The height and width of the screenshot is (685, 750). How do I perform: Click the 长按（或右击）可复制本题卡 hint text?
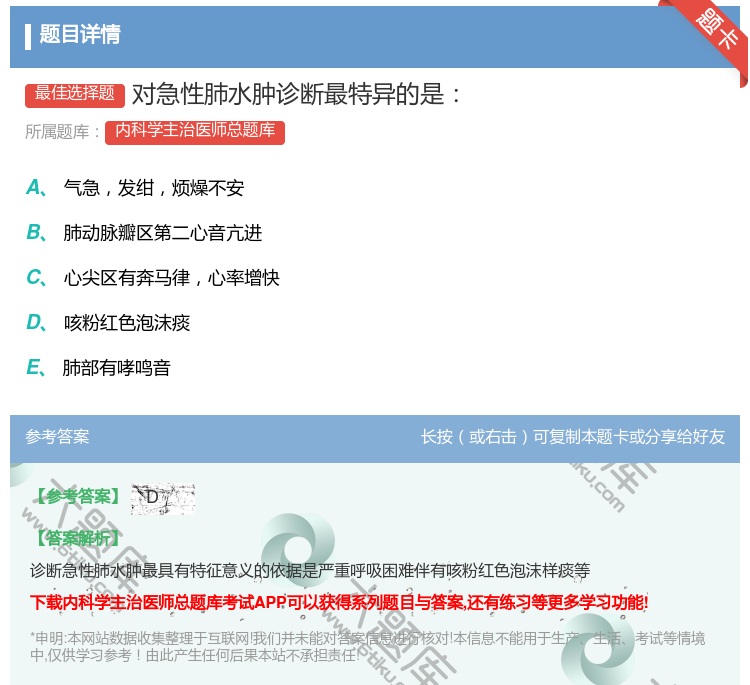click(573, 437)
